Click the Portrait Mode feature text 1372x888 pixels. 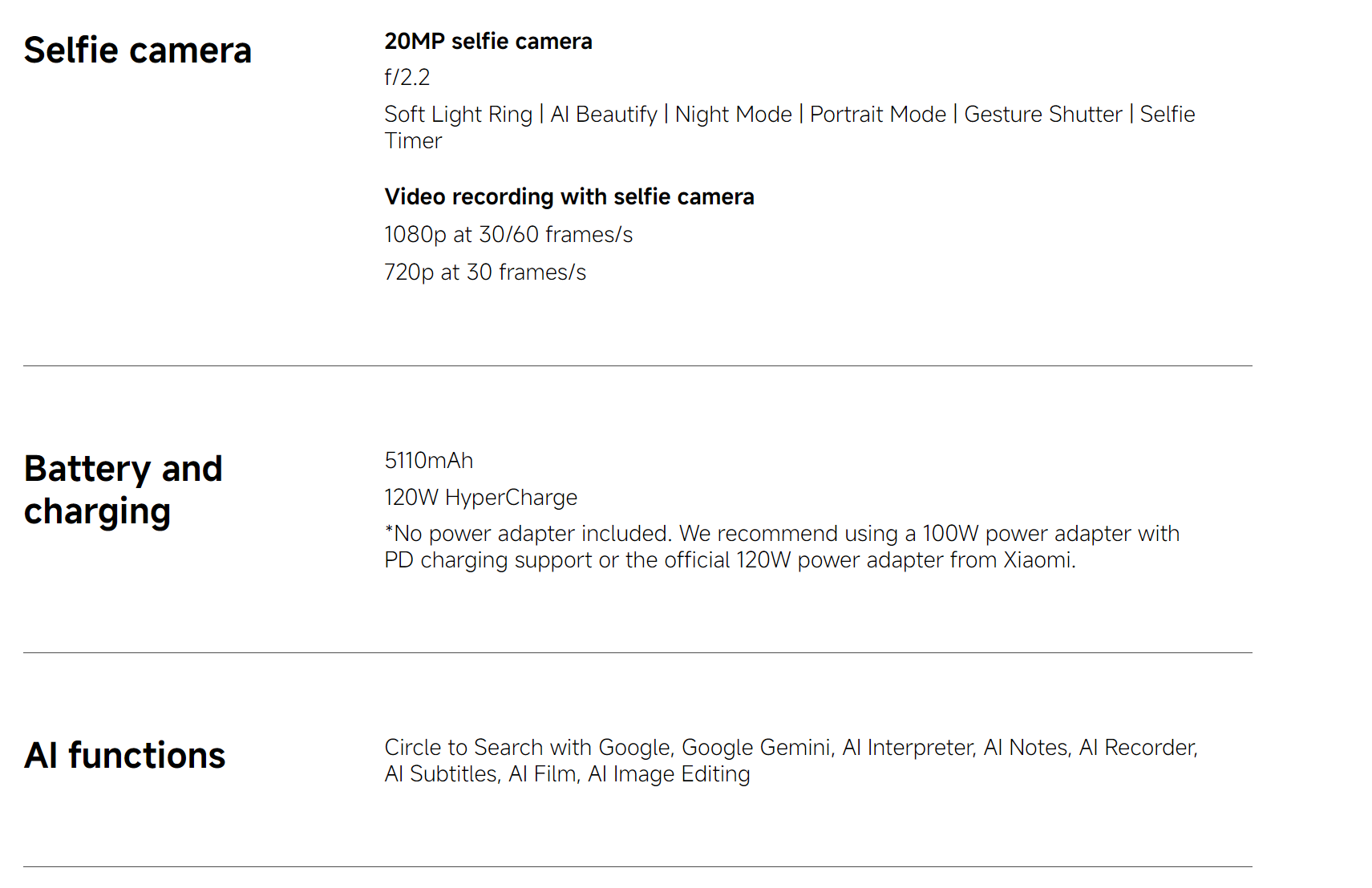(x=877, y=115)
